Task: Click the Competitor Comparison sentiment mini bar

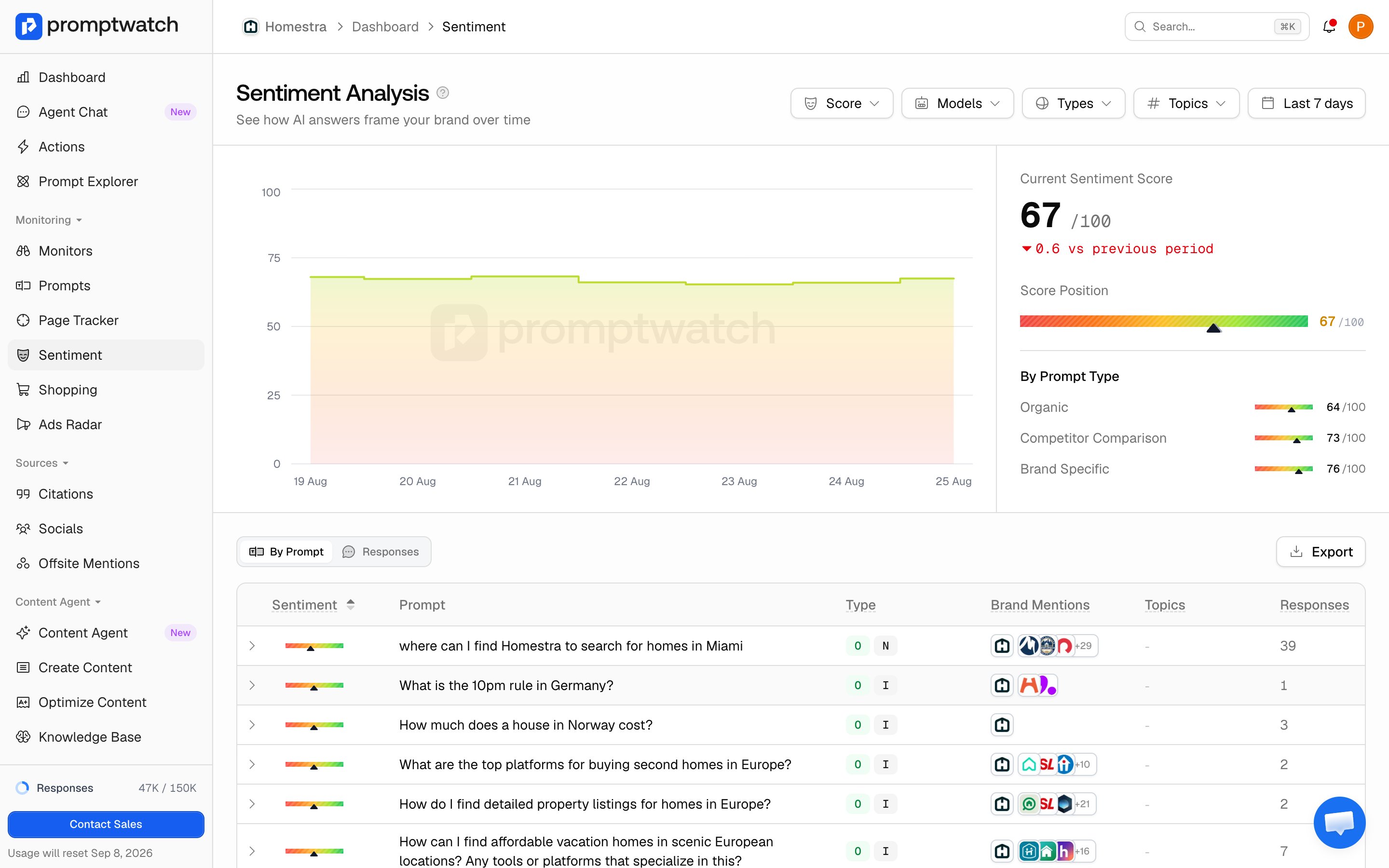Action: (x=1283, y=438)
